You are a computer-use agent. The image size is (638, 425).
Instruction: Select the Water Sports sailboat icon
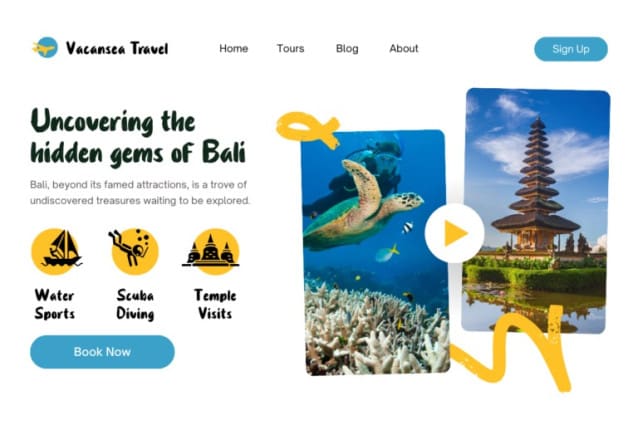tap(56, 251)
